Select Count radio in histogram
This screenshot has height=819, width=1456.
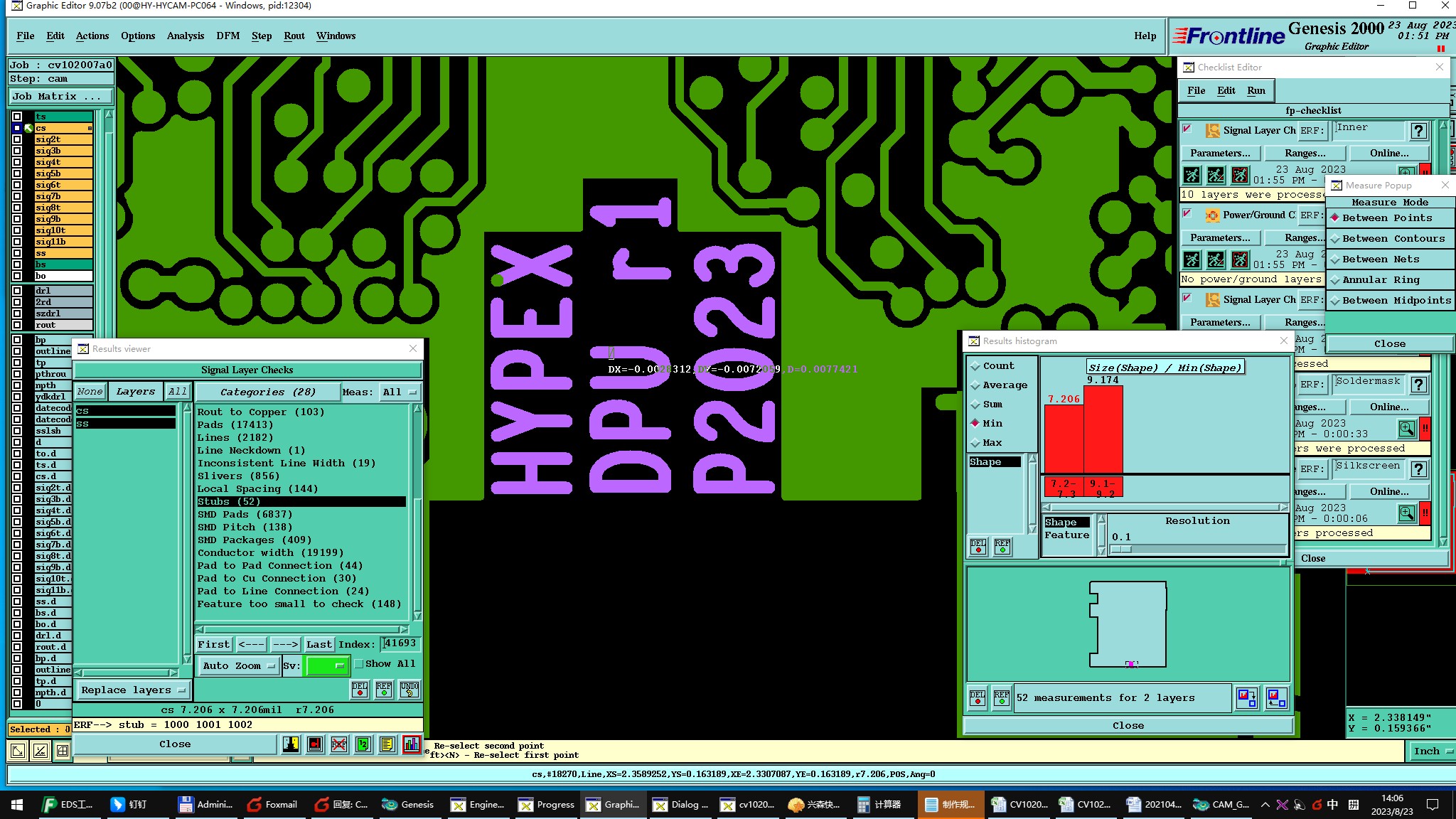pos(992,366)
